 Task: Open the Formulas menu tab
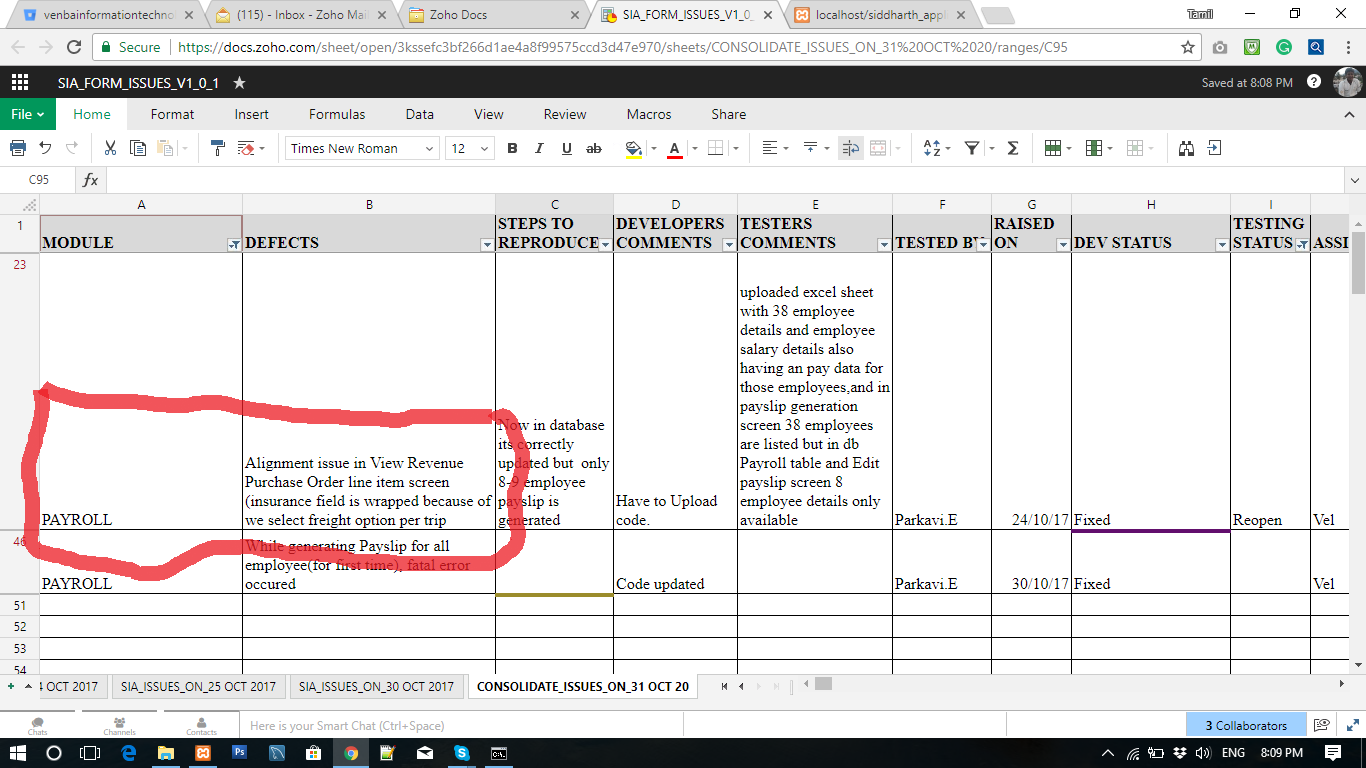tap(337, 114)
